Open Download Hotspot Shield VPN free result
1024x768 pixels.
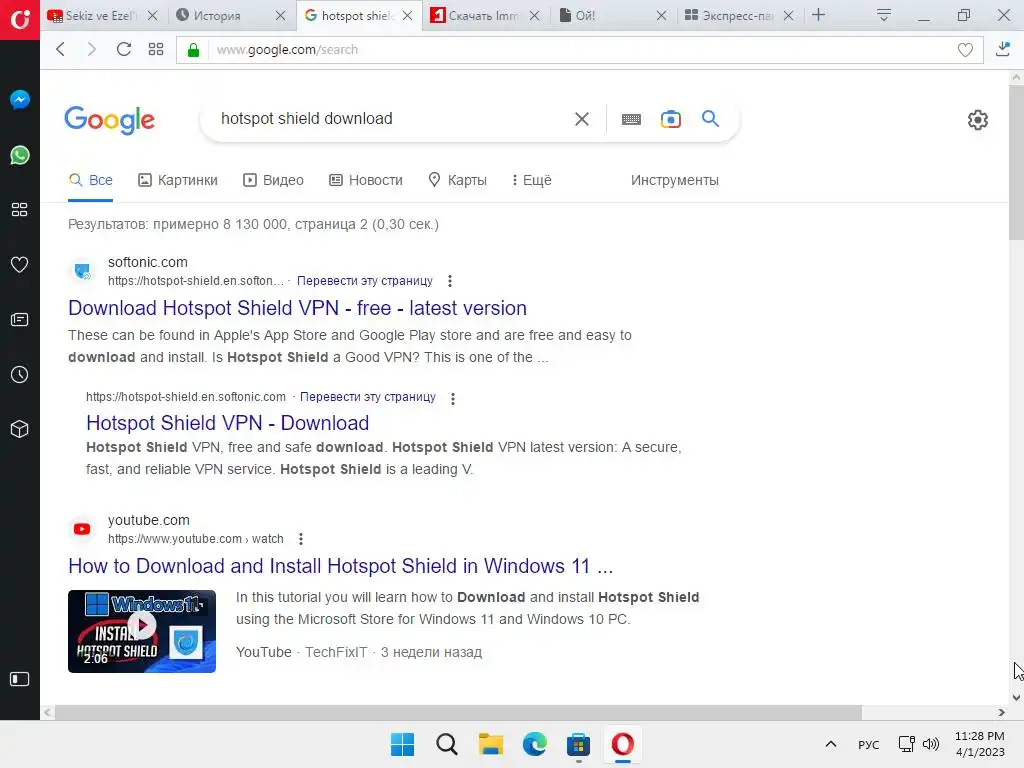click(297, 308)
